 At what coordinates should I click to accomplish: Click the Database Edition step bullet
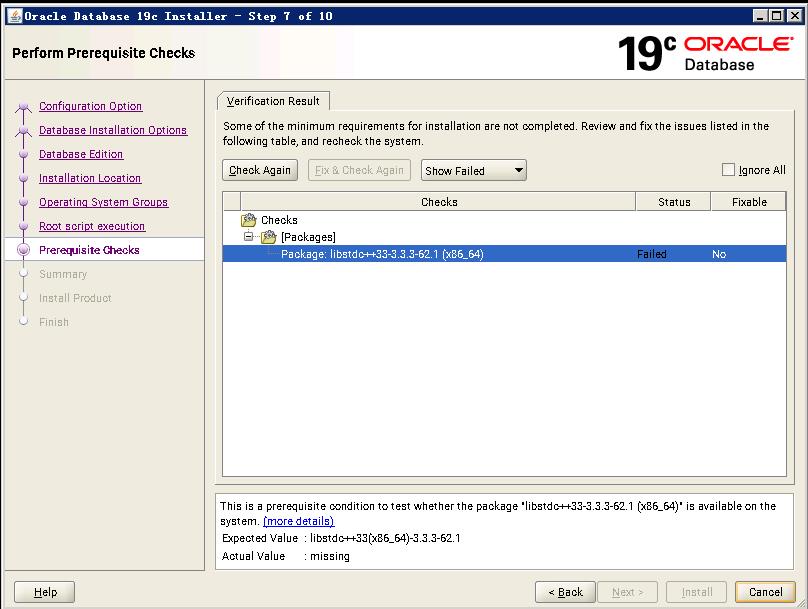(x=23, y=154)
